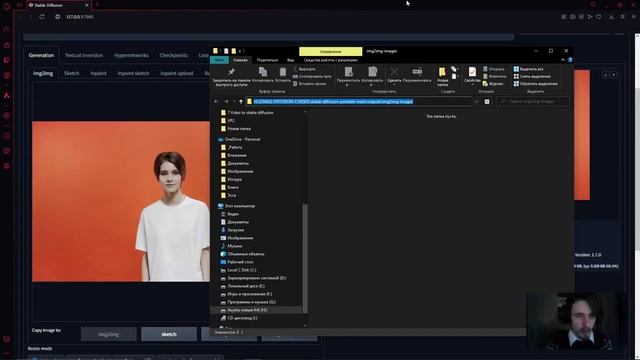Open the Inpaint upload sub-tab
Viewport: 640px width, 360px height.
click(176, 73)
